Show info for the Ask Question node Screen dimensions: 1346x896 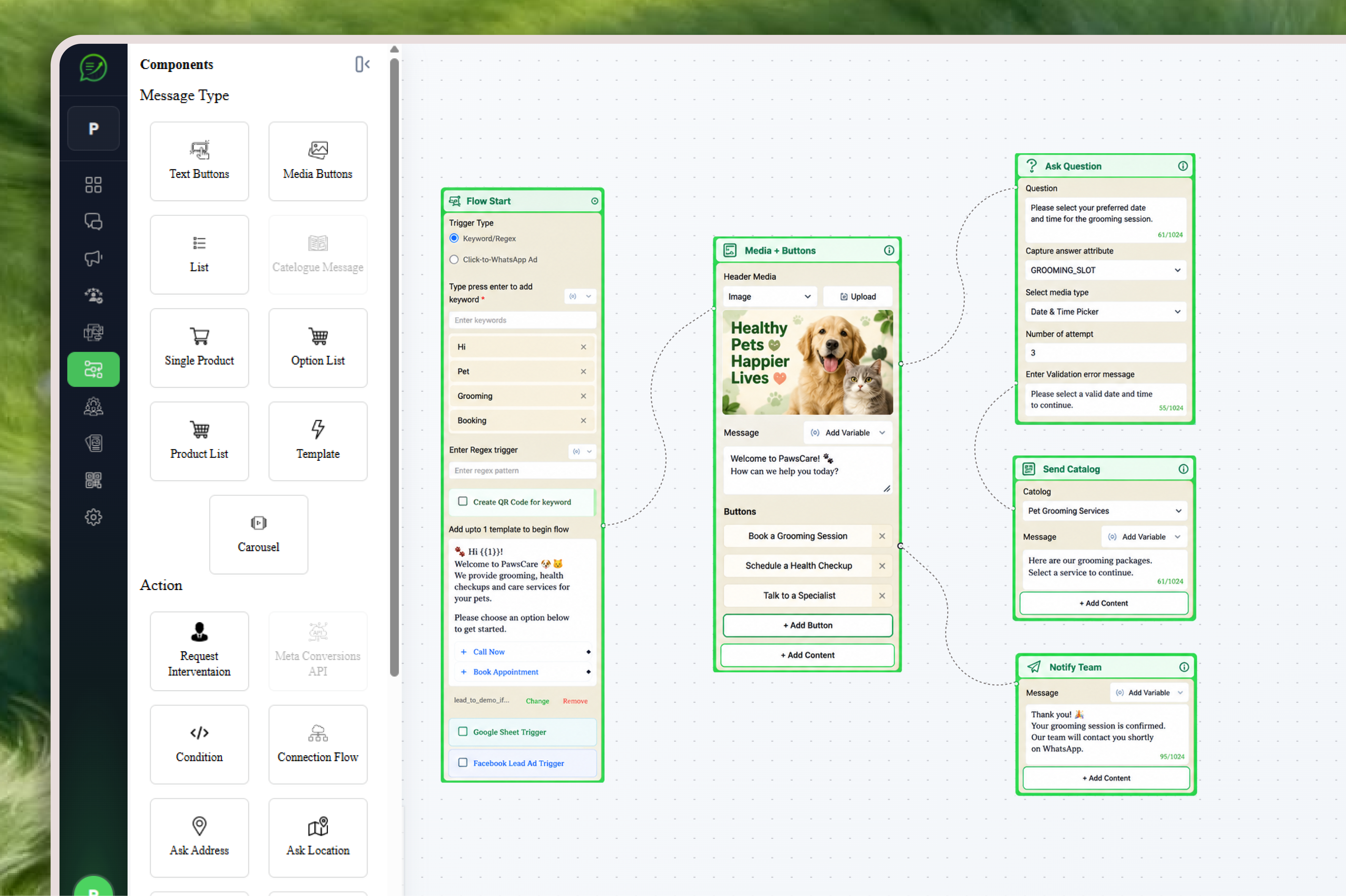(1183, 166)
